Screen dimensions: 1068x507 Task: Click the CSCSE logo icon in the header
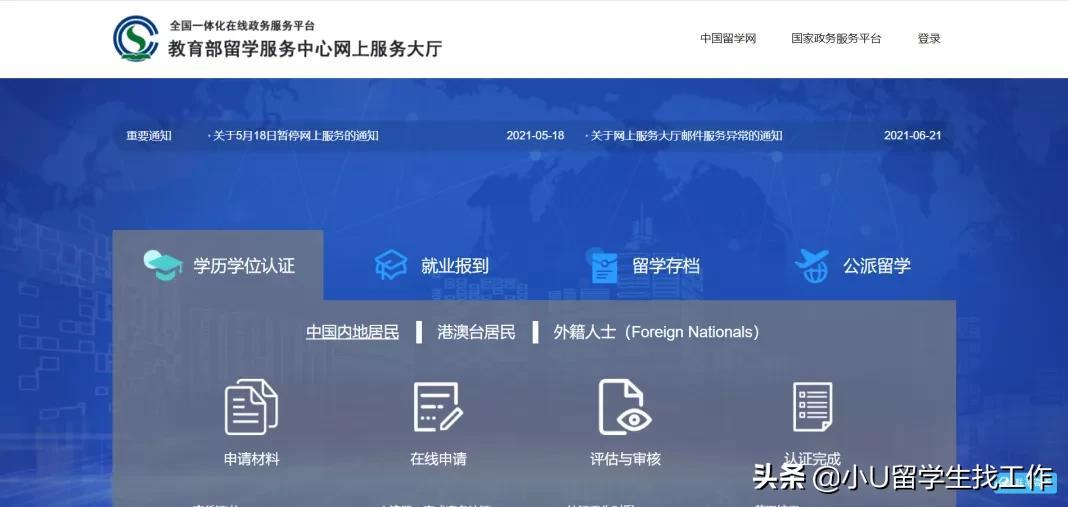[136, 39]
